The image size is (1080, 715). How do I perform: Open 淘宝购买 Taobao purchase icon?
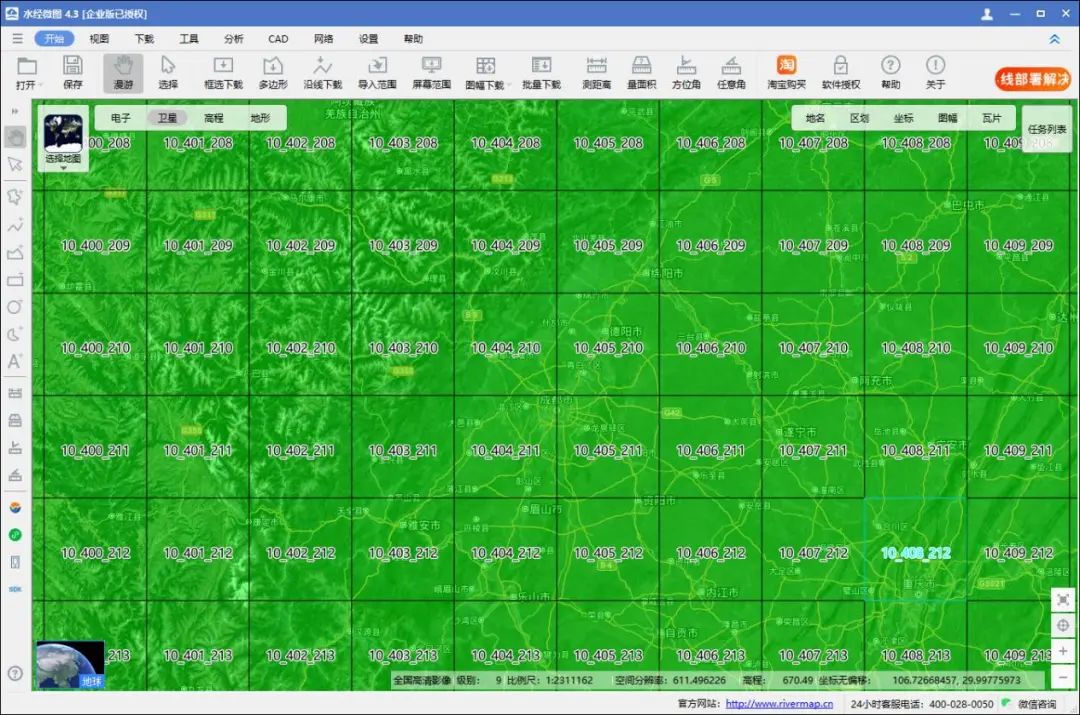pos(787,72)
